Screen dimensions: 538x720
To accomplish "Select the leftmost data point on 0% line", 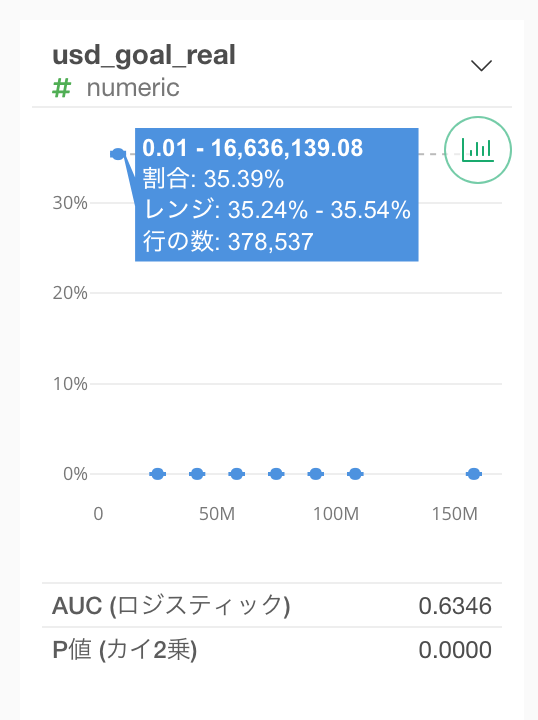I will tap(157, 473).
